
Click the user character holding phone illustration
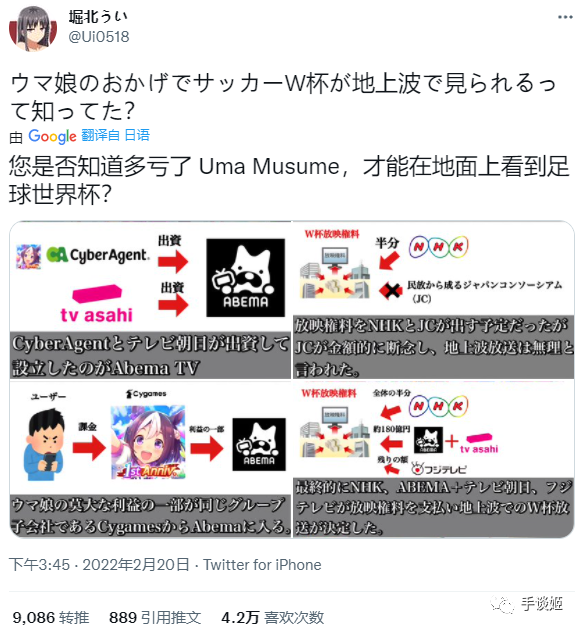tap(45, 444)
